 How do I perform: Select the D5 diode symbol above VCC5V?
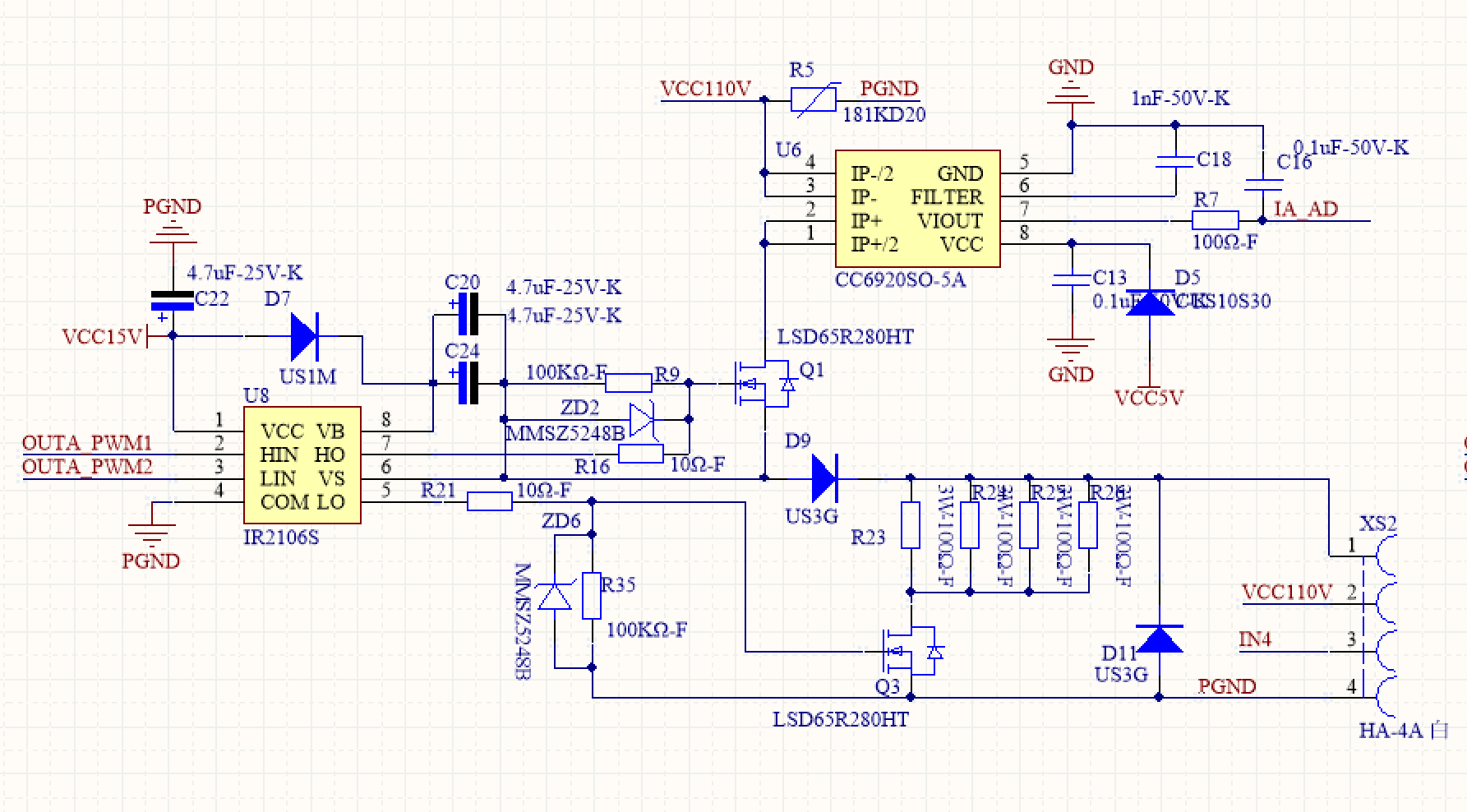pyautogui.click(x=1149, y=302)
